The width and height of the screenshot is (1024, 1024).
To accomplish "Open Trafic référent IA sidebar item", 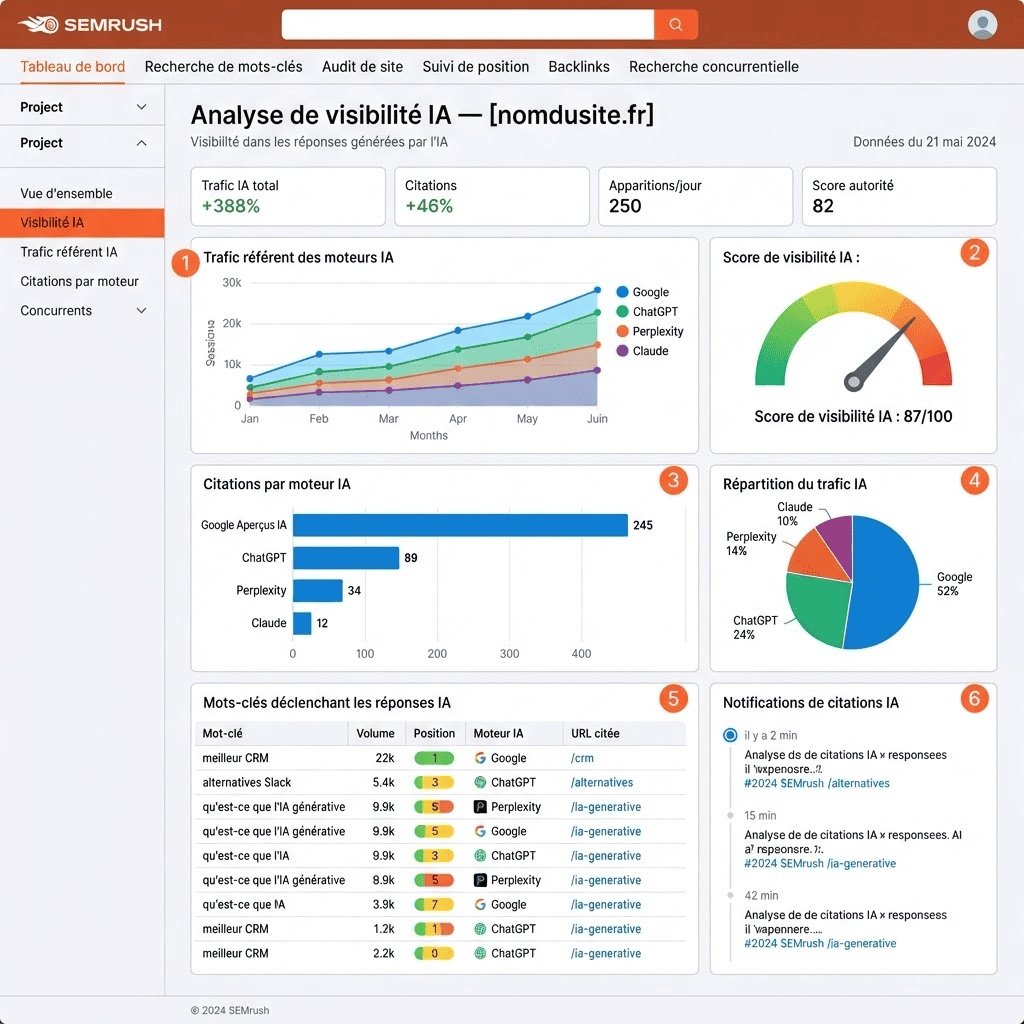I will [69, 252].
